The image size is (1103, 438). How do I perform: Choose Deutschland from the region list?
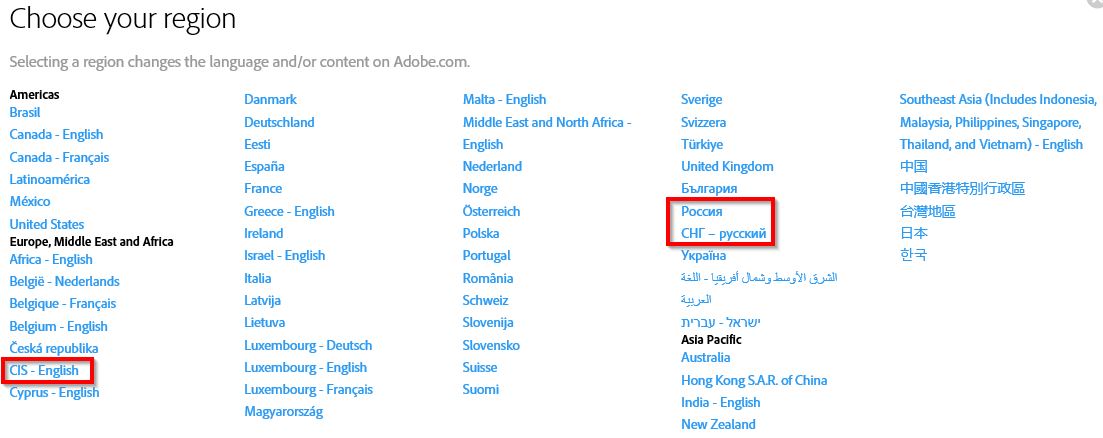click(x=279, y=122)
